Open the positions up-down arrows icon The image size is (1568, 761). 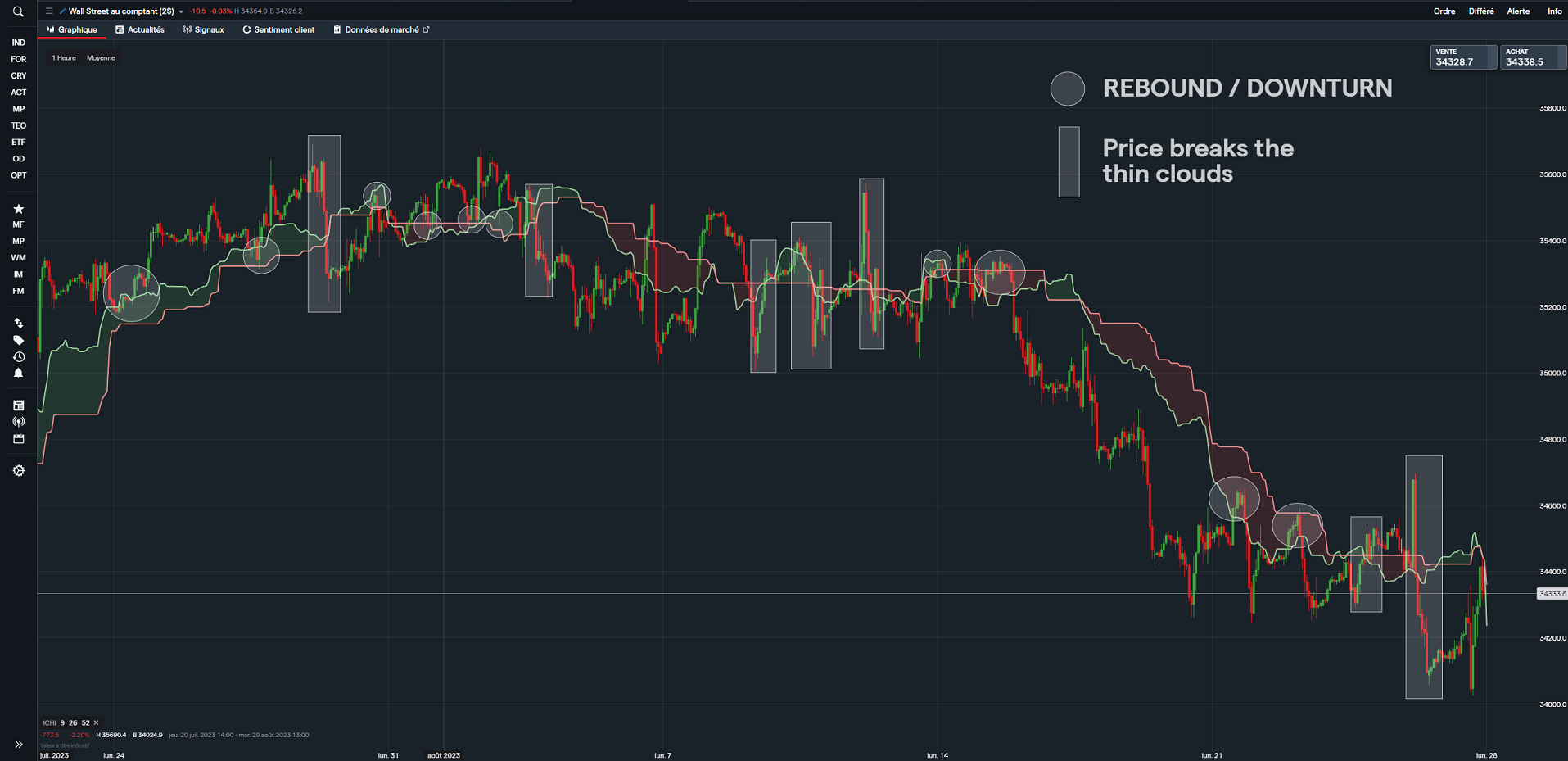pyautogui.click(x=18, y=324)
